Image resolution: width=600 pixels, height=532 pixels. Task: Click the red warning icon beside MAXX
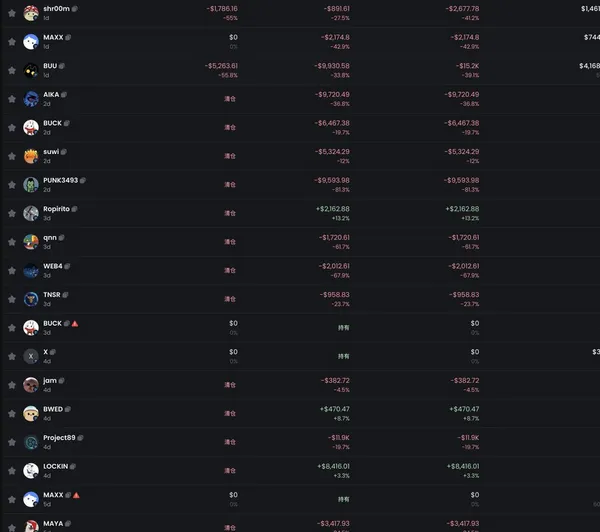click(x=76, y=495)
